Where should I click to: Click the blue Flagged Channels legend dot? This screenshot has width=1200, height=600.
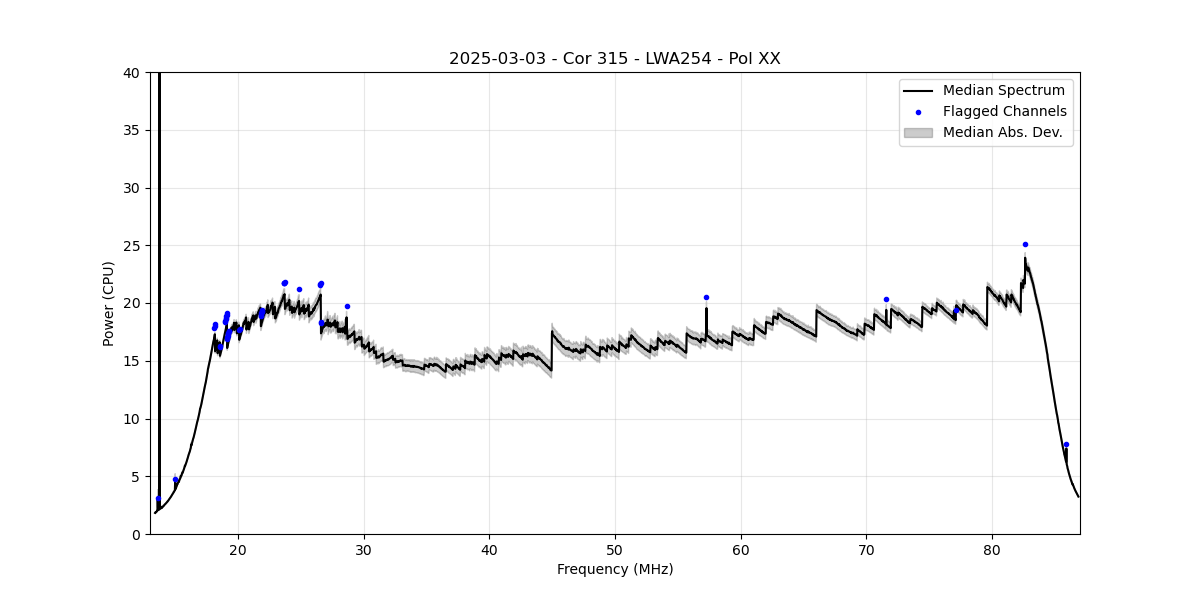tap(918, 112)
